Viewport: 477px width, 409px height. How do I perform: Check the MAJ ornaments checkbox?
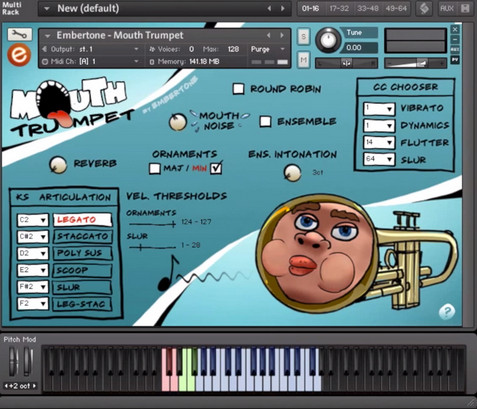tap(155, 168)
